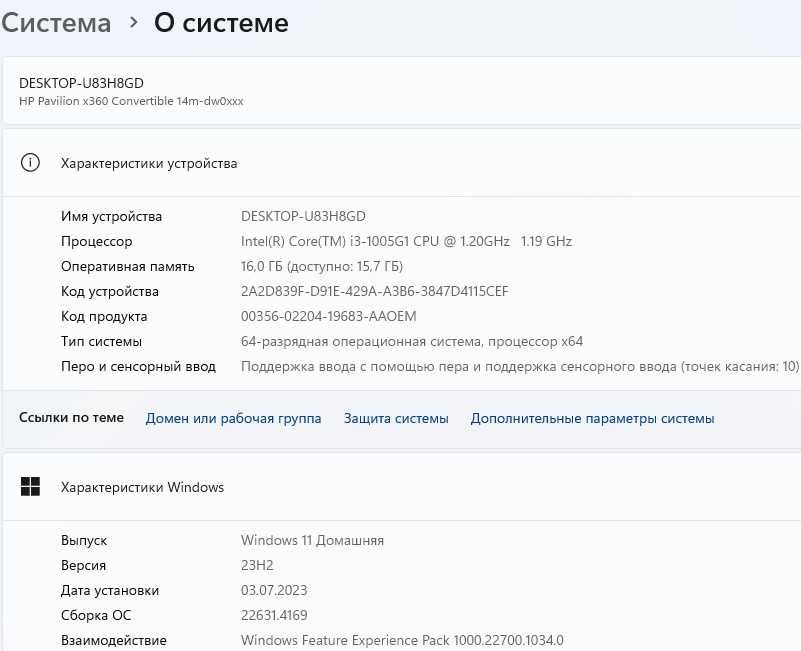Click the 23H2 version value
This screenshot has width=801, height=651.
click(x=257, y=565)
